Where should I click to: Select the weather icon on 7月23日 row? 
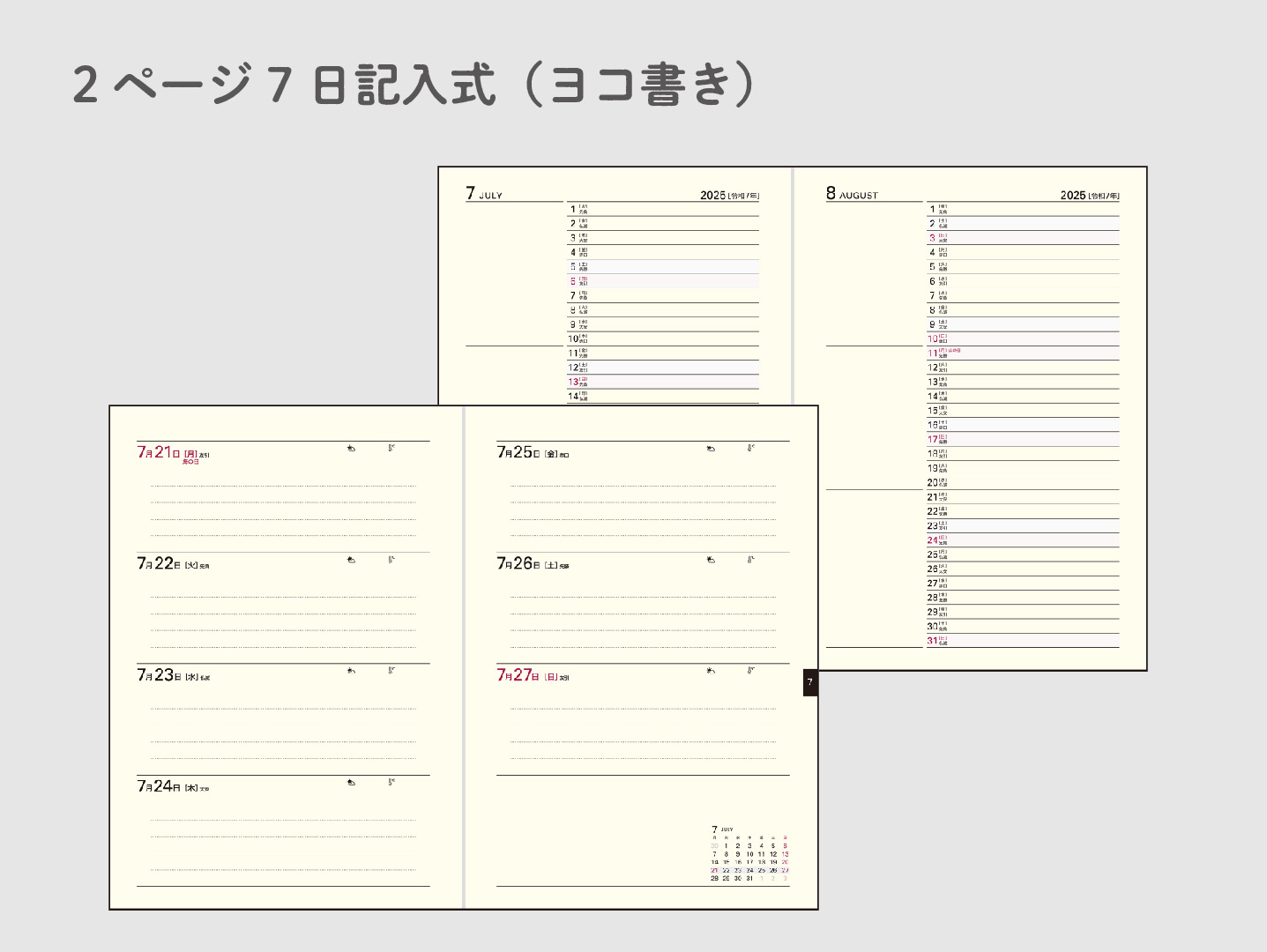click(351, 671)
